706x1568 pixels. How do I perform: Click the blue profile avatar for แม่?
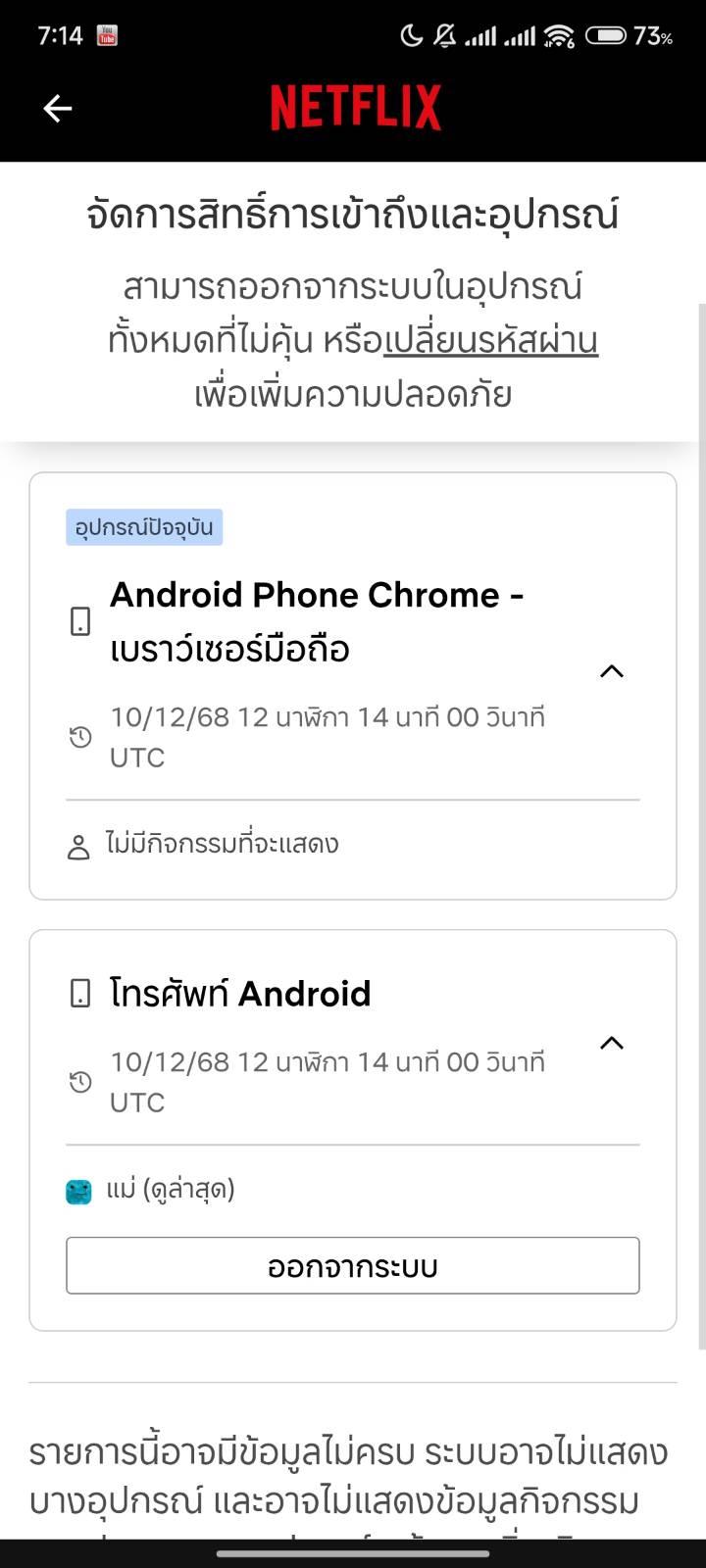pyautogui.click(x=78, y=1192)
